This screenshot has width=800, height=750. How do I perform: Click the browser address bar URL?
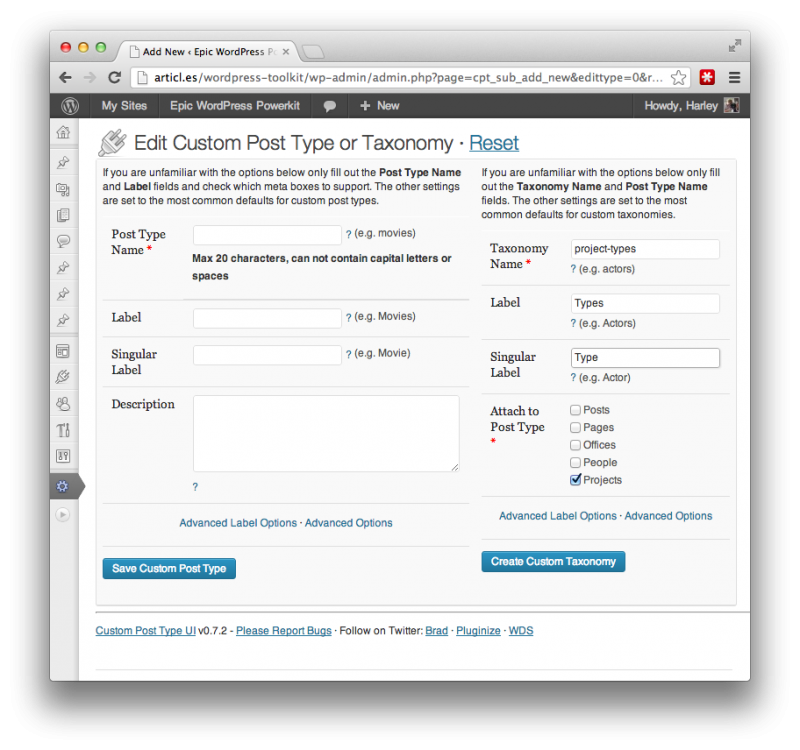click(x=408, y=78)
